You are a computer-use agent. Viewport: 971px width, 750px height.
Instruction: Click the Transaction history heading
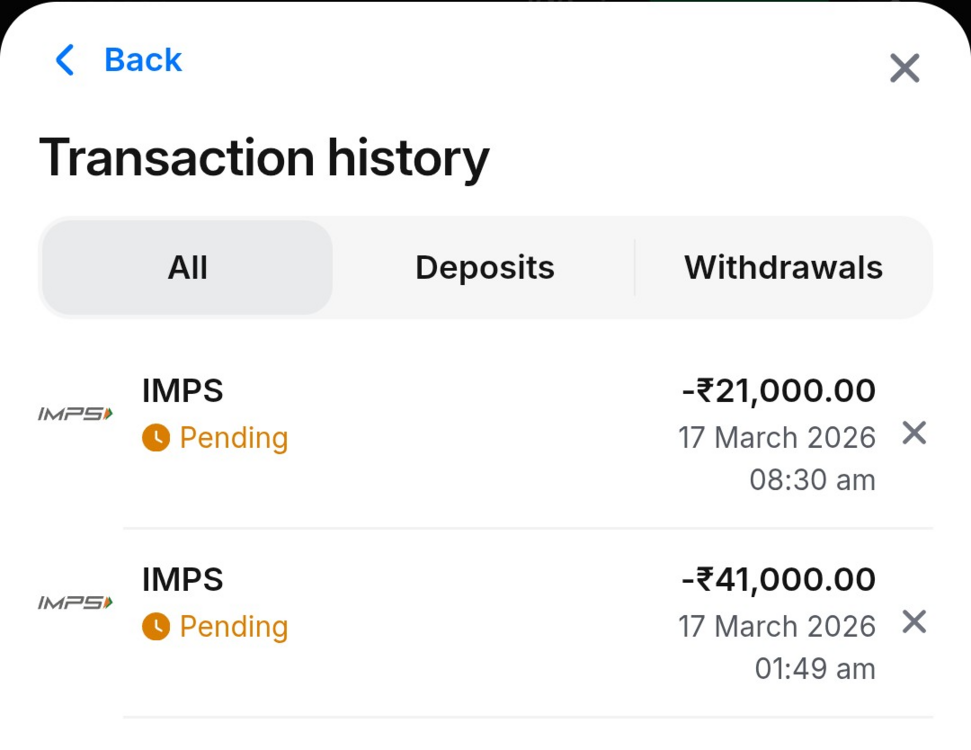(x=264, y=158)
